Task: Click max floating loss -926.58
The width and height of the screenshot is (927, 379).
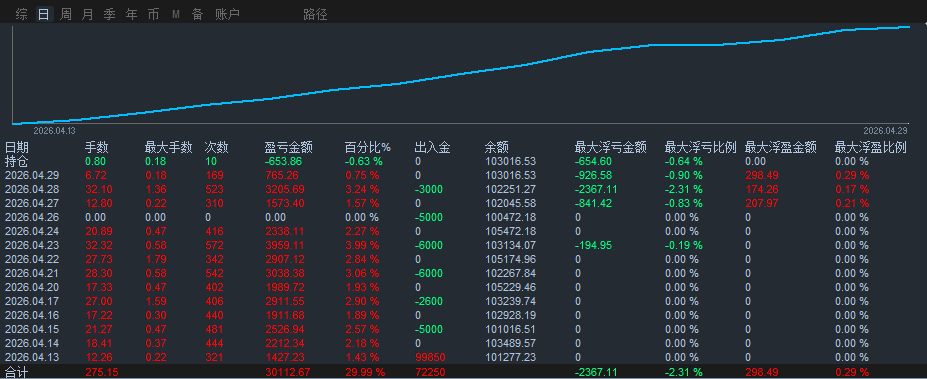Action: 593,176
